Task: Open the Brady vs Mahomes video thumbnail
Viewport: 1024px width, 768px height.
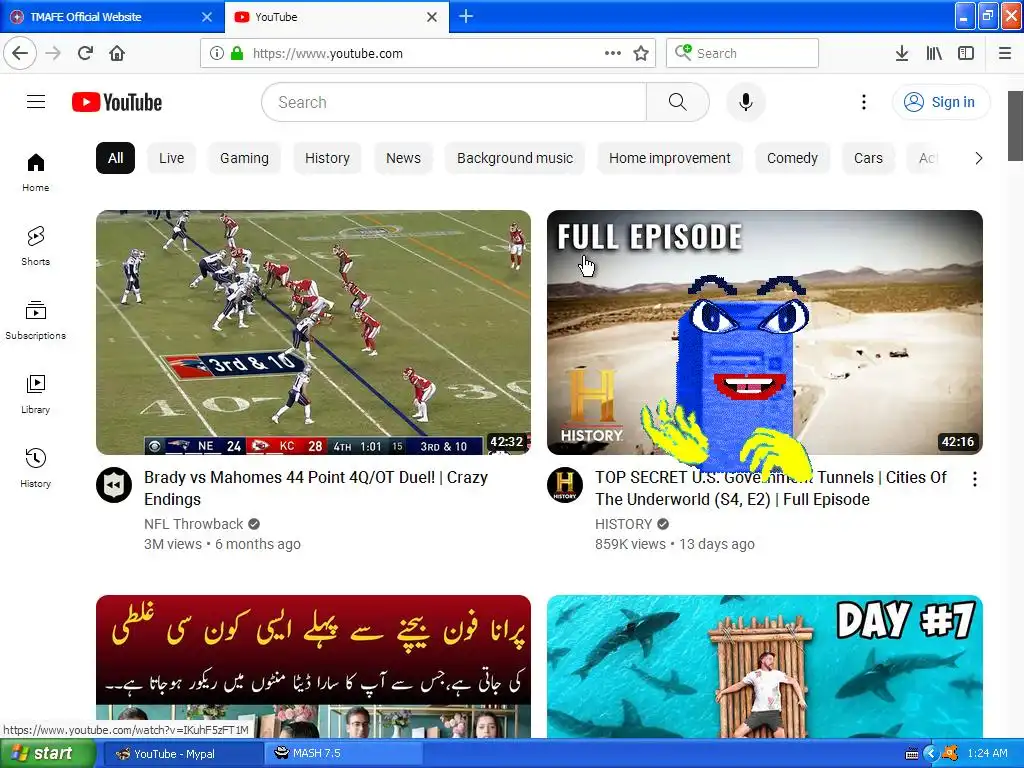Action: coord(313,332)
